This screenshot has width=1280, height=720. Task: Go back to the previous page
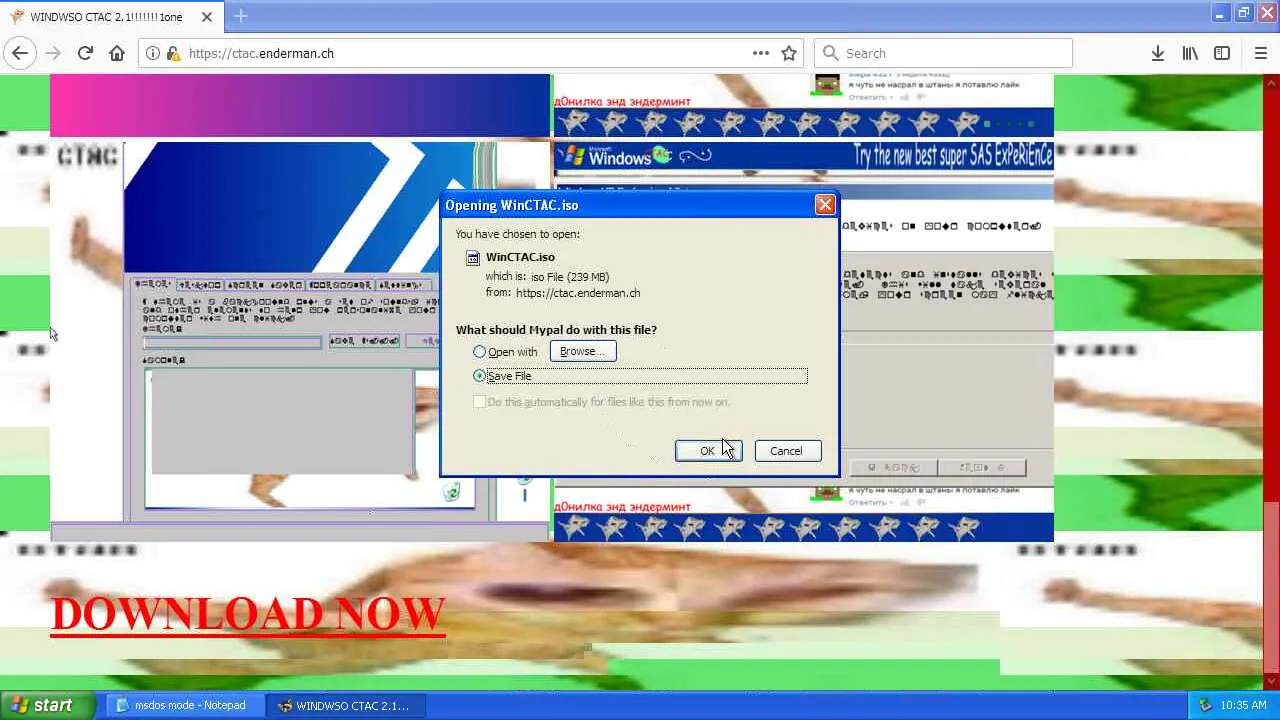click(20, 53)
